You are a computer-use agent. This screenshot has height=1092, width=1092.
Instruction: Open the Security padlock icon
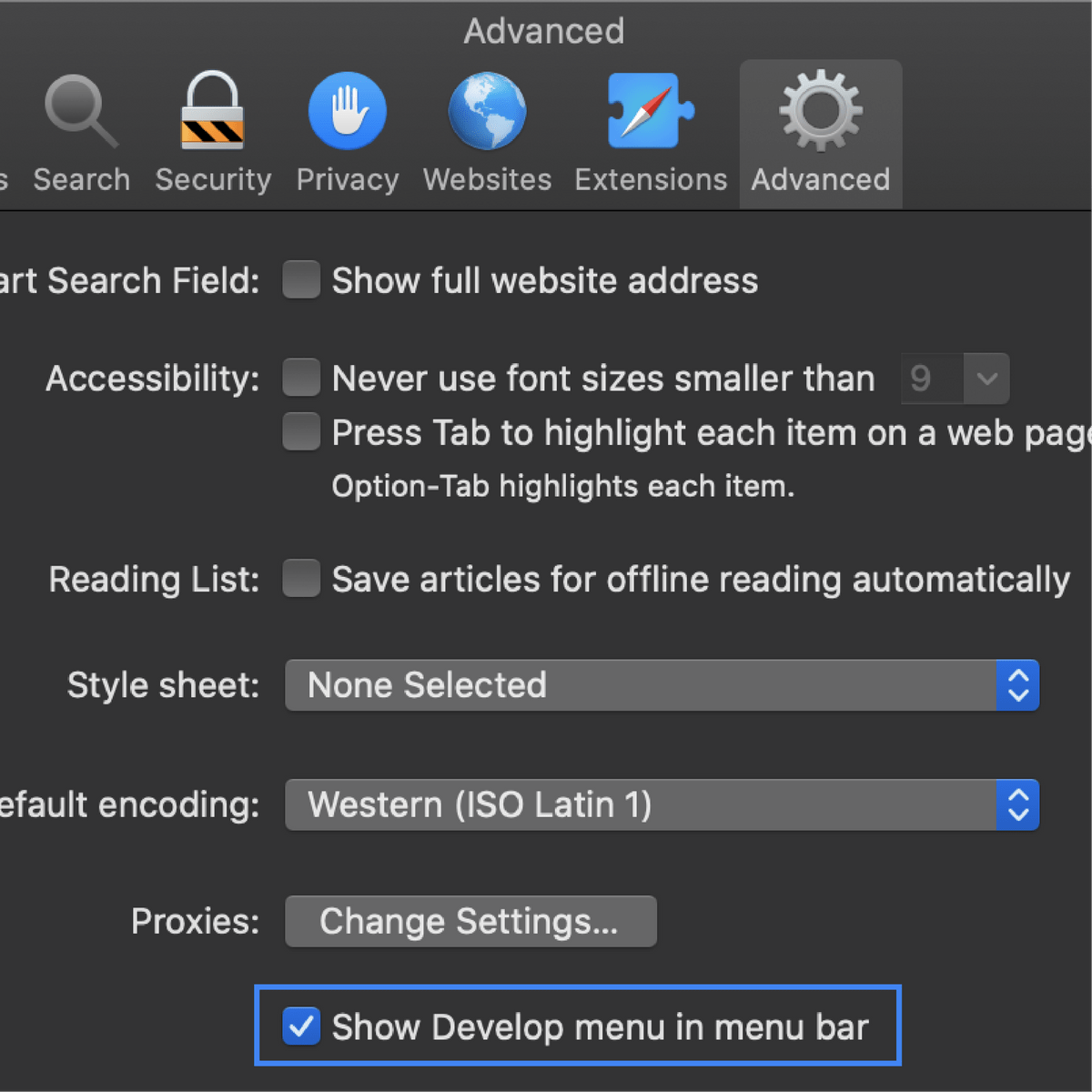tap(212, 111)
